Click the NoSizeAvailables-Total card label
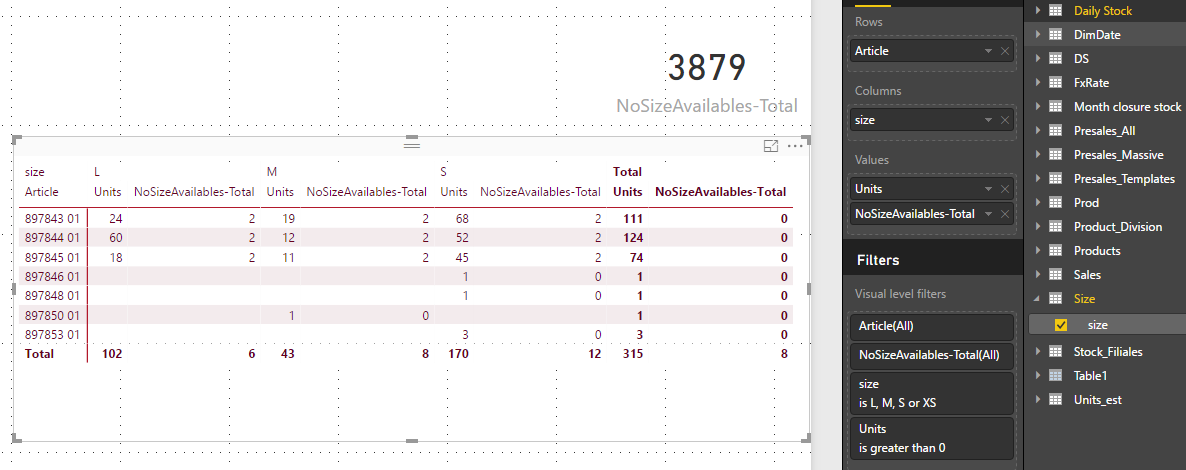 point(707,106)
